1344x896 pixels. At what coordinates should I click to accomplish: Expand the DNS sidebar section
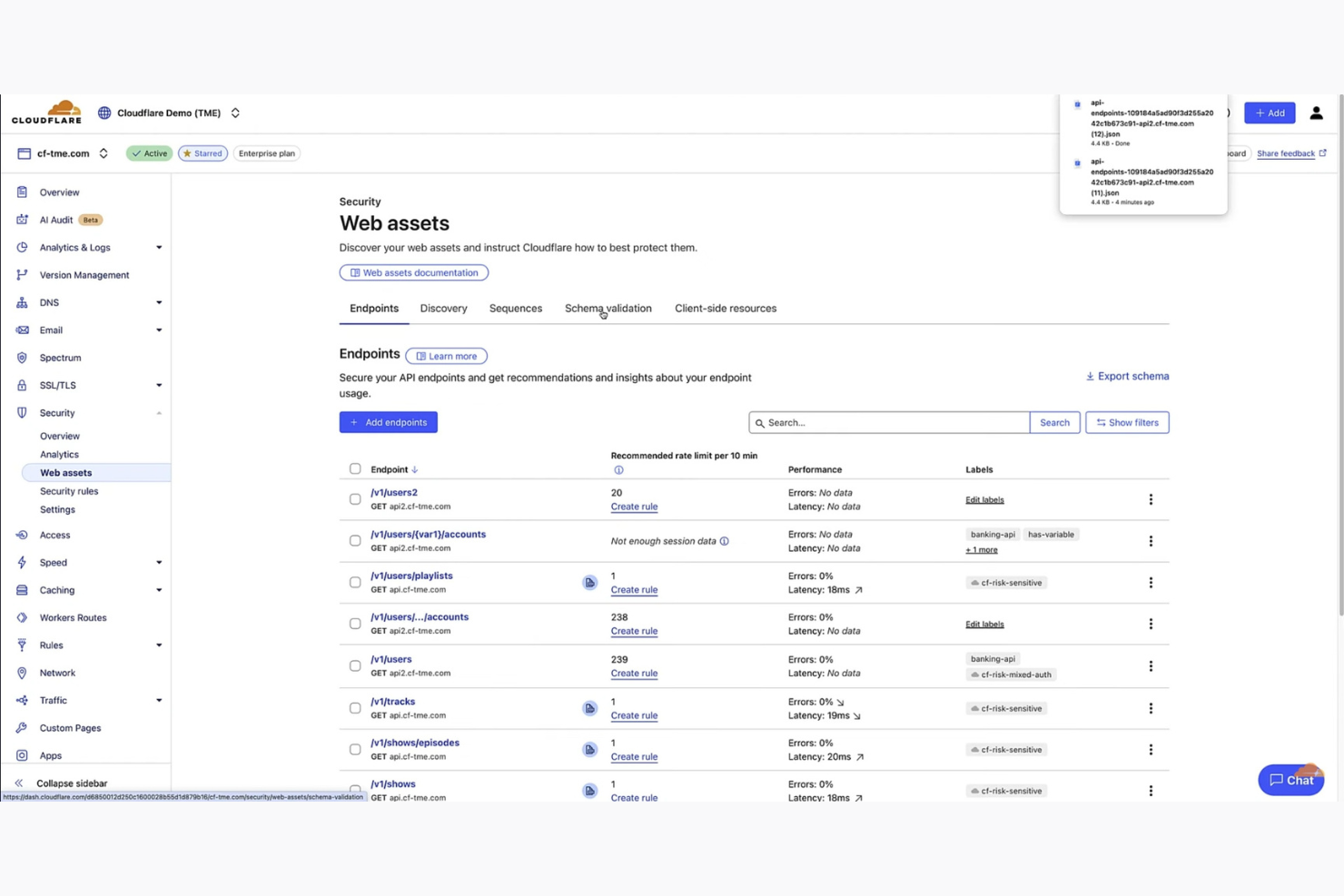[159, 303]
